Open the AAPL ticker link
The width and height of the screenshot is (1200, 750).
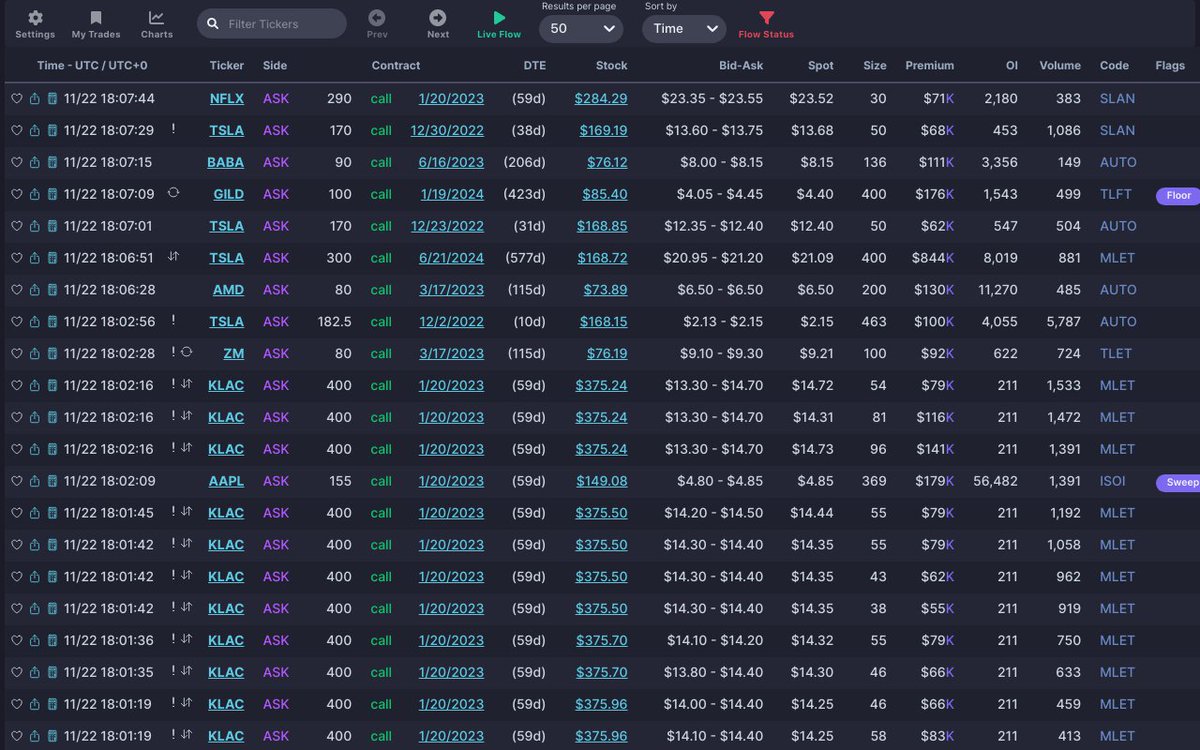[227, 481]
